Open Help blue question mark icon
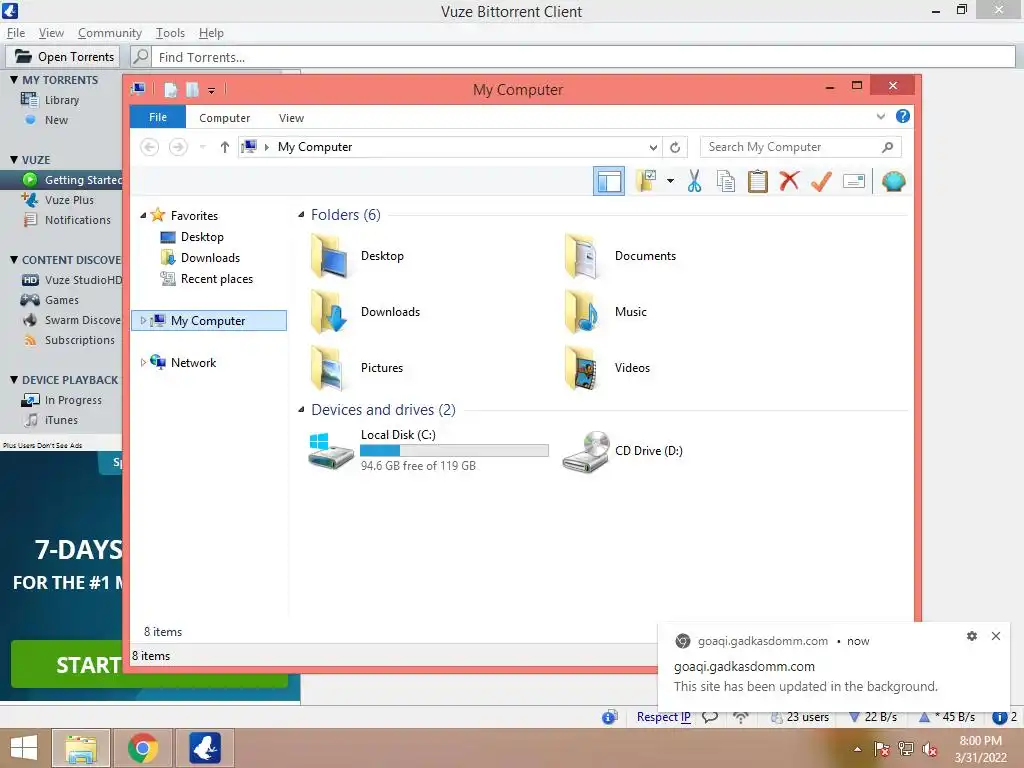1024x768 pixels. (903, 116)
